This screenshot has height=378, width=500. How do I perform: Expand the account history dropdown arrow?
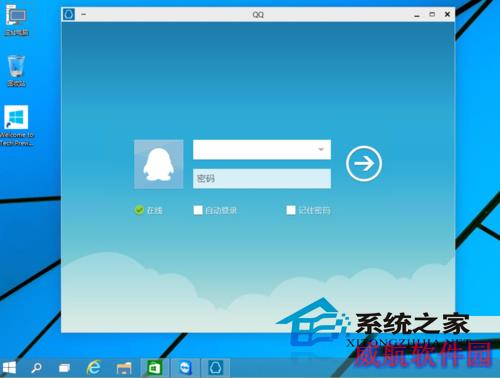321,149
